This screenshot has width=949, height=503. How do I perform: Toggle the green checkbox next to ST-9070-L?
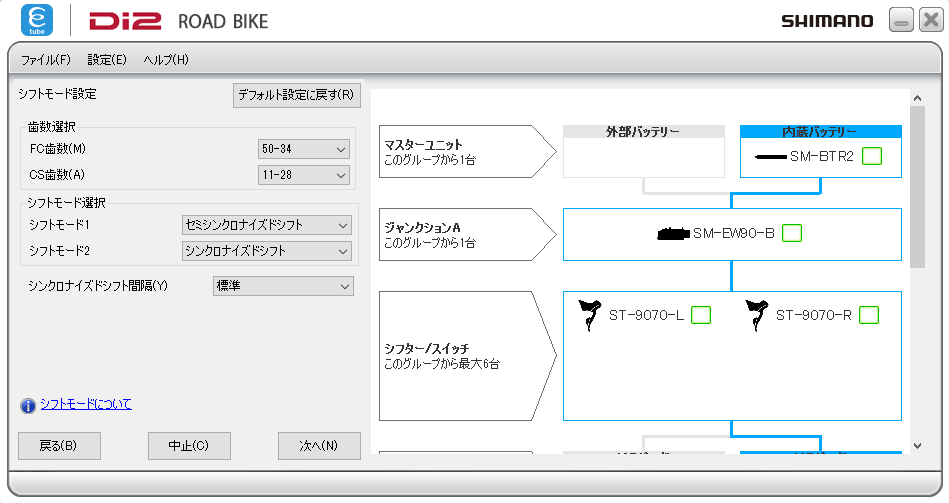coord(701,315)
